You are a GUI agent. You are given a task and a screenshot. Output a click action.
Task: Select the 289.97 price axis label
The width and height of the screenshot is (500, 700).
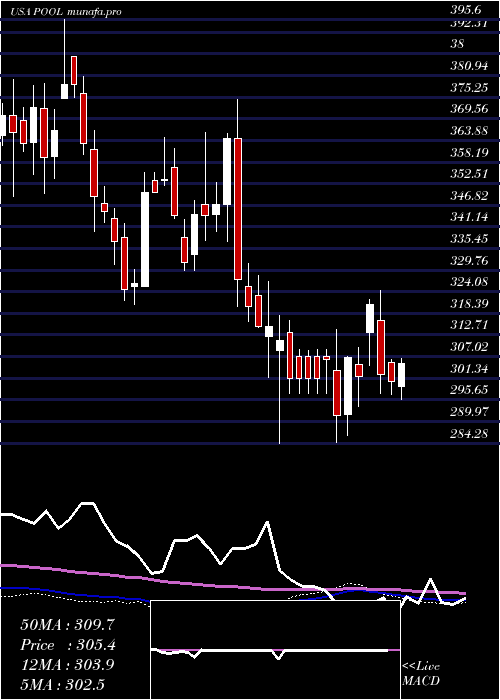click(469, 412)
